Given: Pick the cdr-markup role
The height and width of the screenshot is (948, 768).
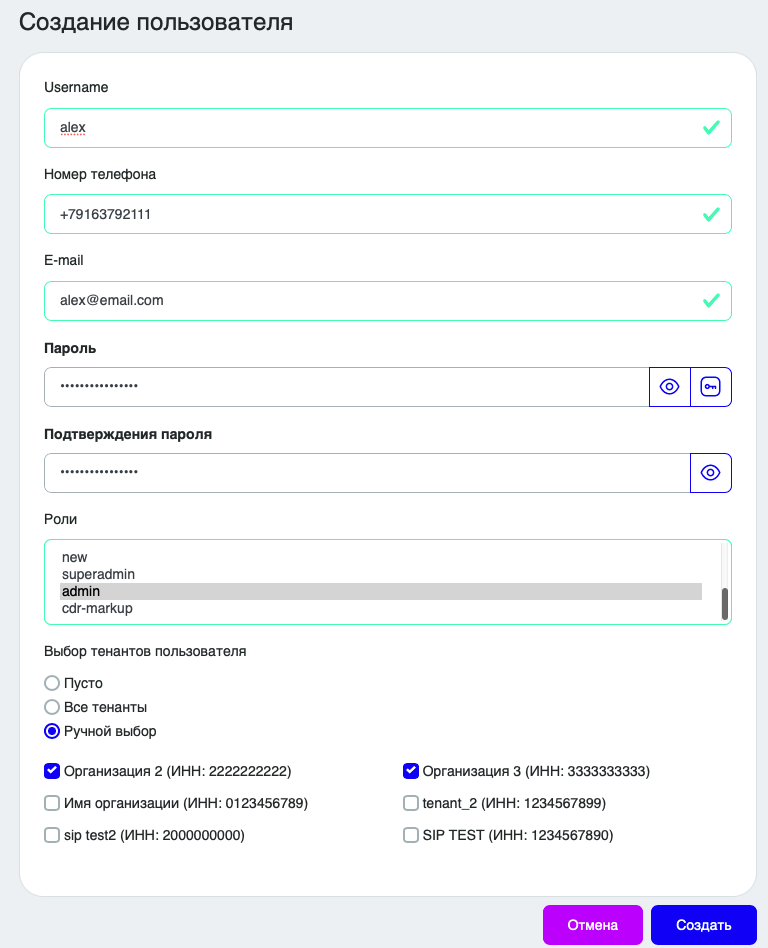Looking at the screenshot, I should click(x=381, y=608).
